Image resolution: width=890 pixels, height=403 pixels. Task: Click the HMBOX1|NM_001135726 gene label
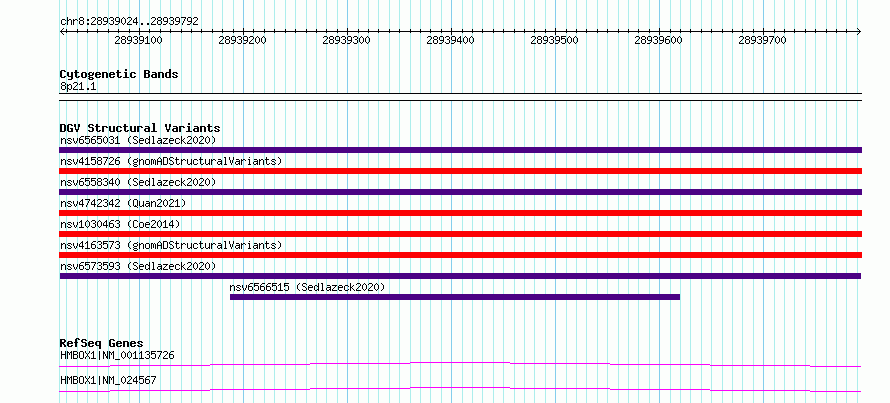pyautogui.click(x=117, y=356)
